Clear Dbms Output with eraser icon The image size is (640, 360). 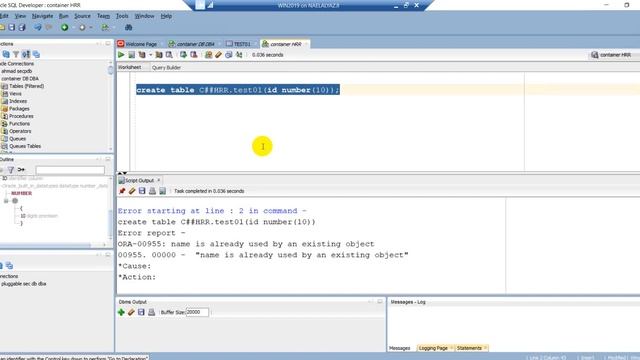click(x=131, y=312)
